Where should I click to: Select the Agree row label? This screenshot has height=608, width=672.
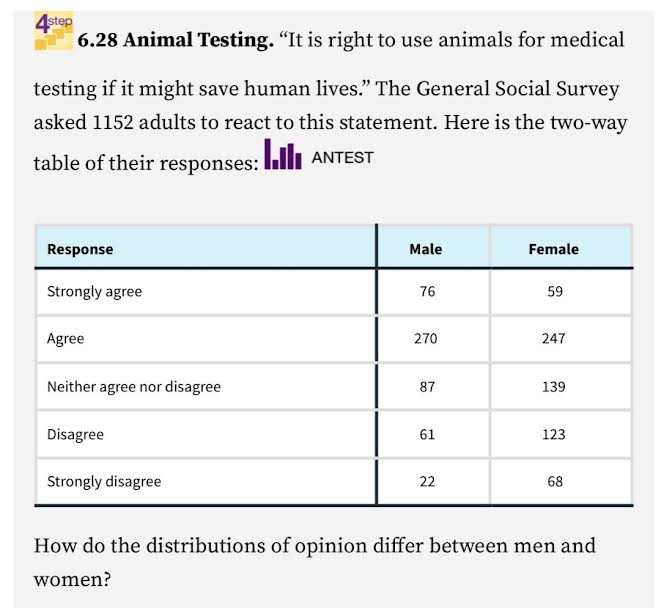click(66, 339)
